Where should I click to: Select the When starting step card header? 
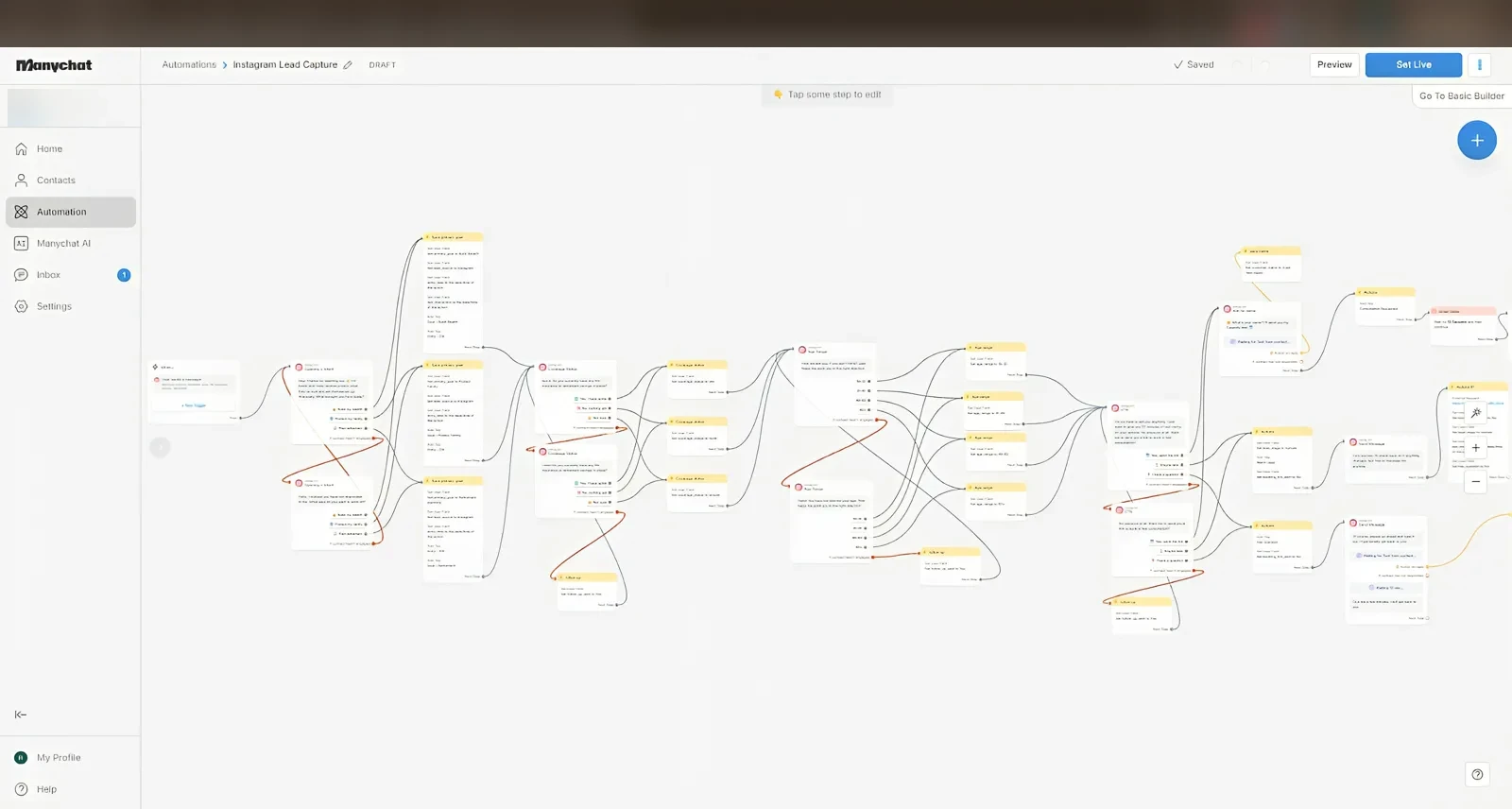[195, 367]
